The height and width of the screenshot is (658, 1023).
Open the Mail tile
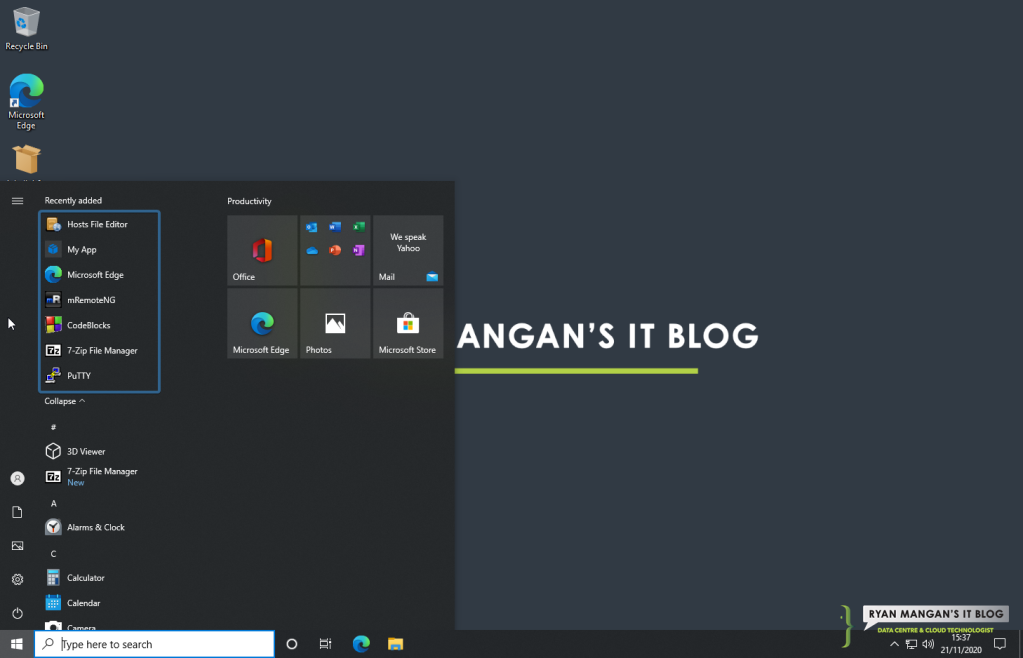pos(408,250)
